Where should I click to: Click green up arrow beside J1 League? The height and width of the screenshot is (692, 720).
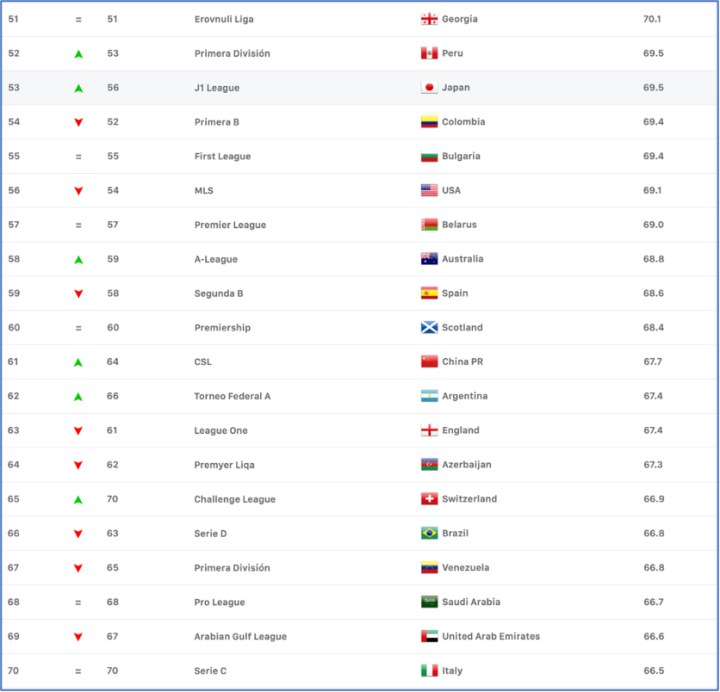click(78, 88)
